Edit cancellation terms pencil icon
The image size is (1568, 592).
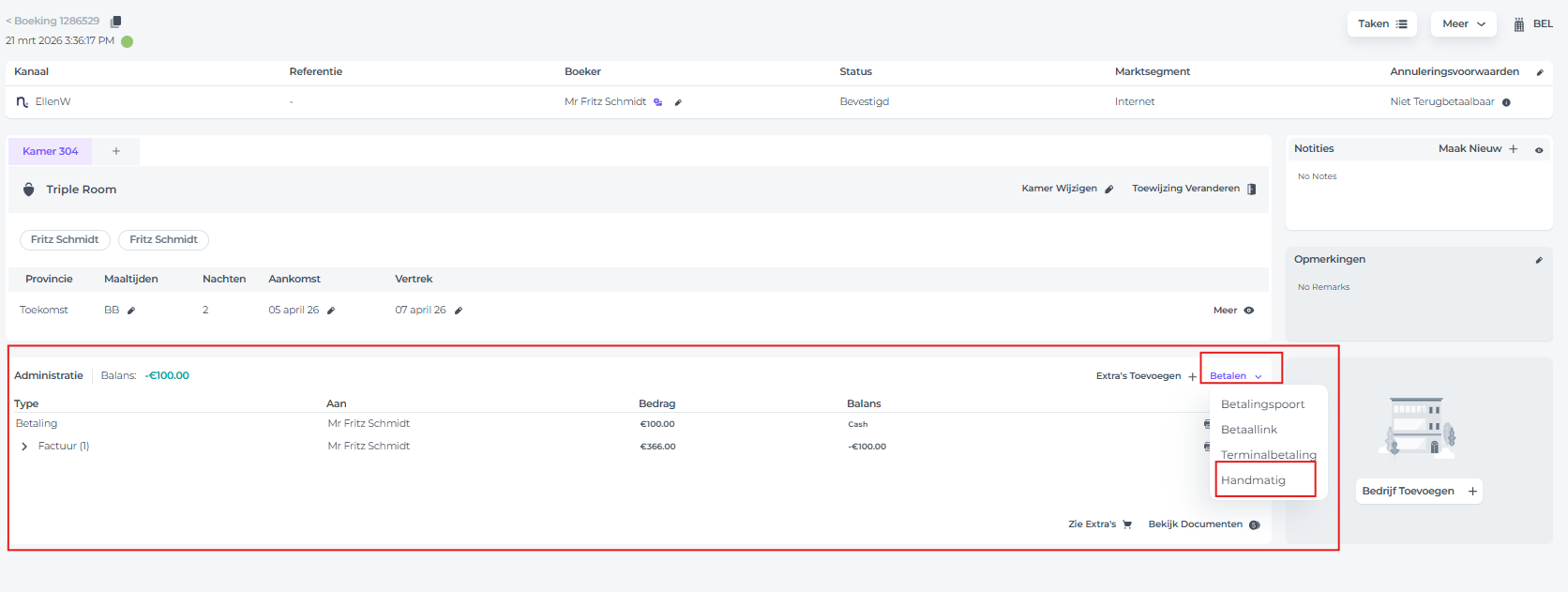click(1539, 72)
